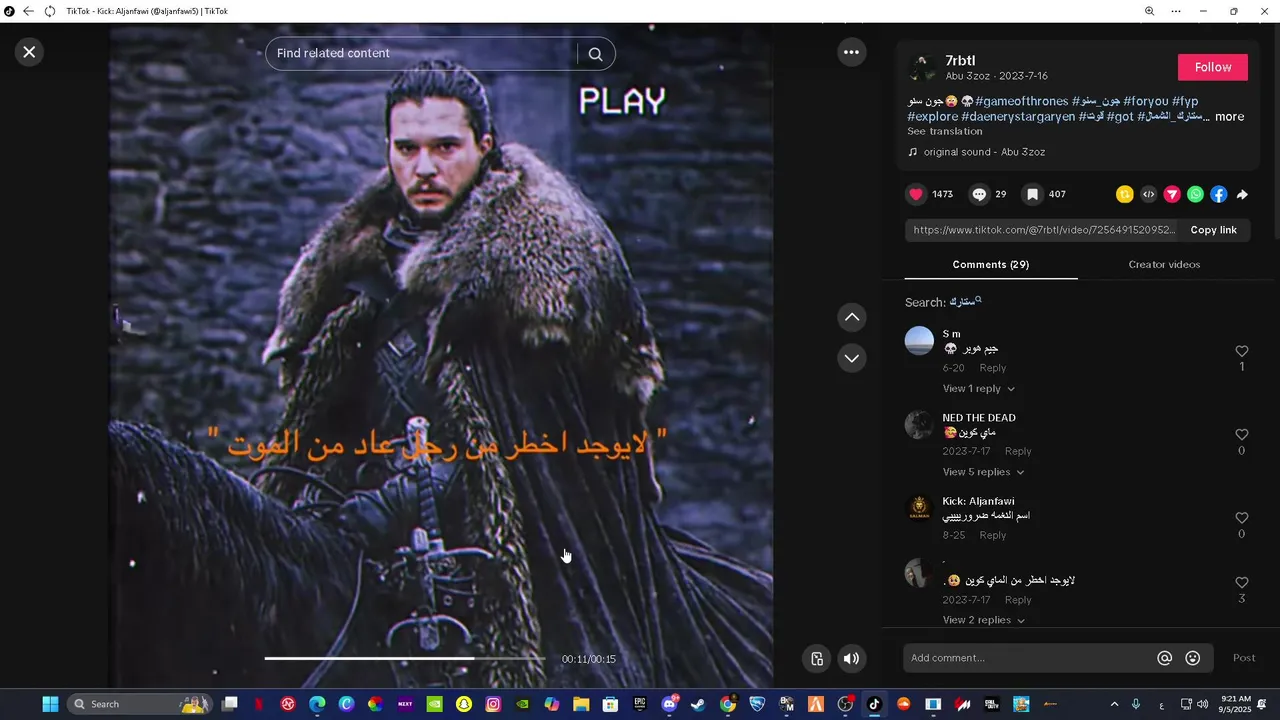
Task: Share to WhatsApp icon
Action: pos(1195,195)
